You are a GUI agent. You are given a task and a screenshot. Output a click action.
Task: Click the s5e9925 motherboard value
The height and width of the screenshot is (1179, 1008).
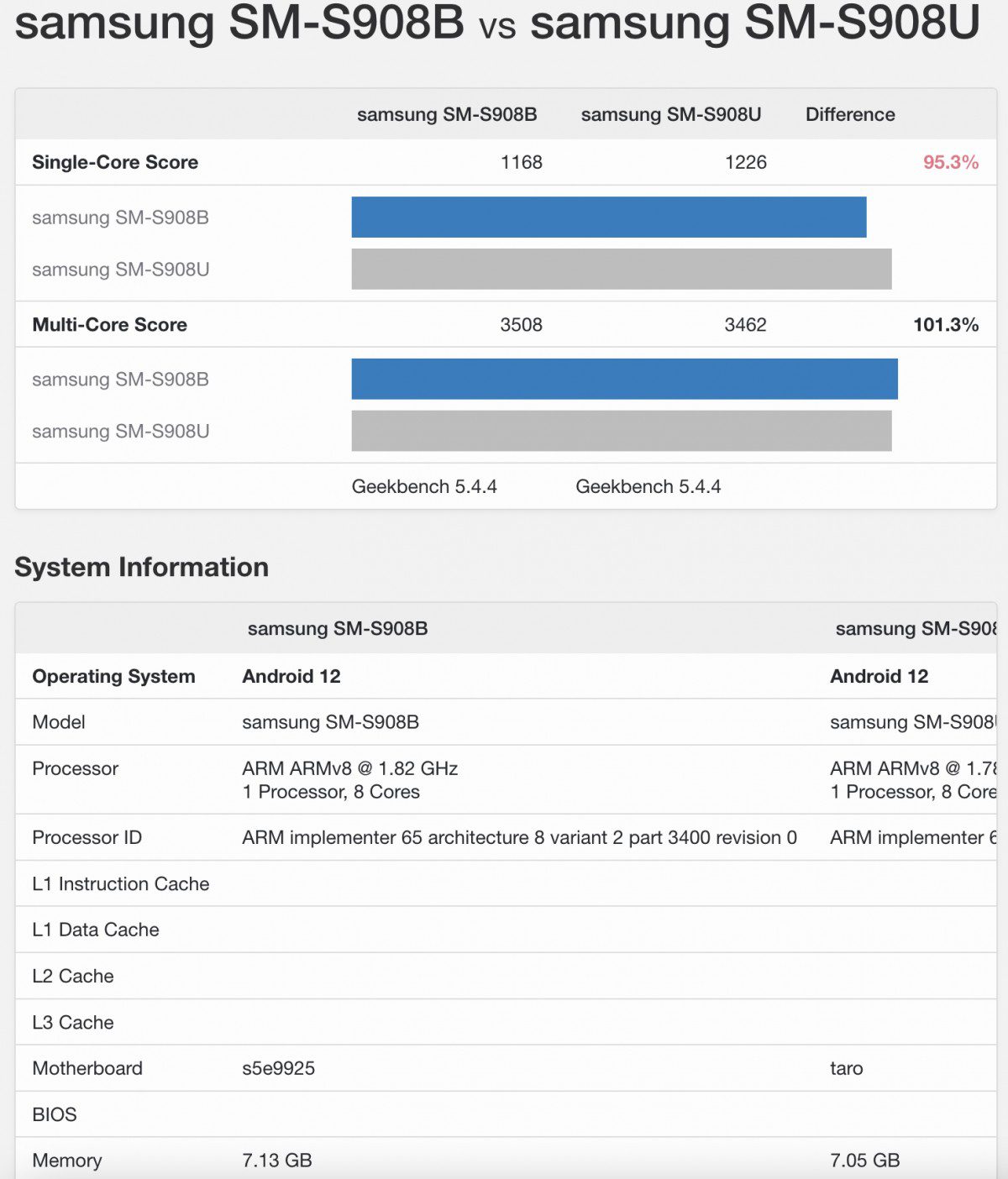coord(278,1068)
